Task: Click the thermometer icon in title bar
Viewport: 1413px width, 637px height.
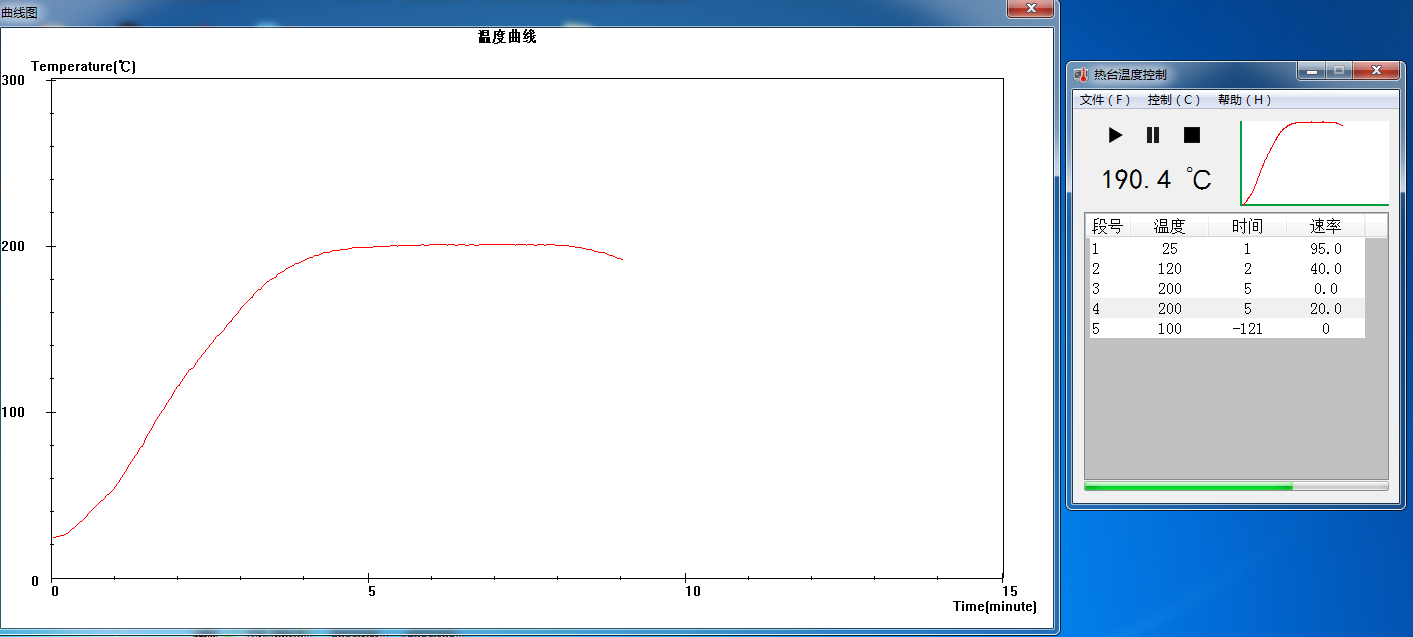Action: [x=1080, y=74]
